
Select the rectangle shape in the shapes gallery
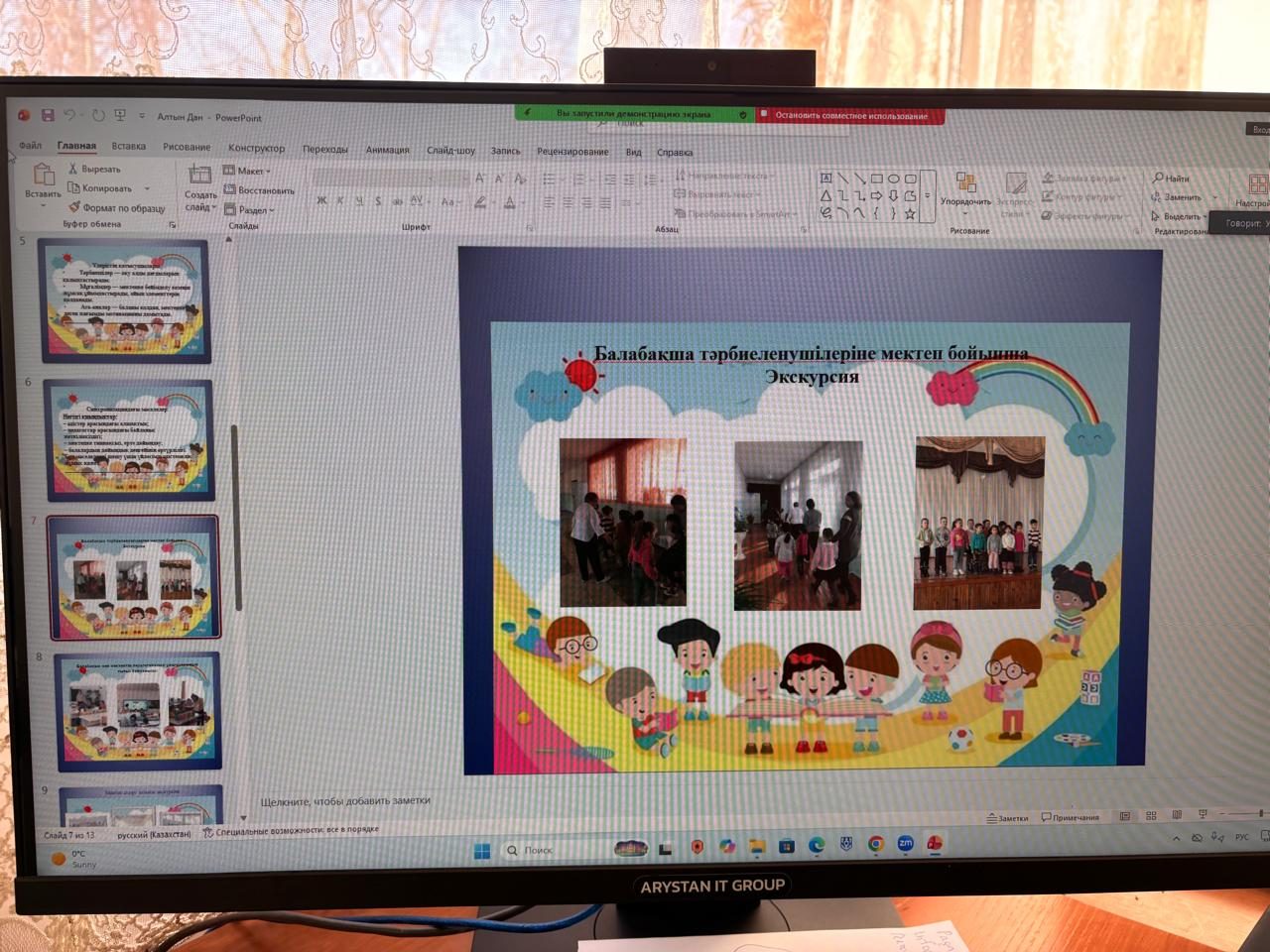876,178
